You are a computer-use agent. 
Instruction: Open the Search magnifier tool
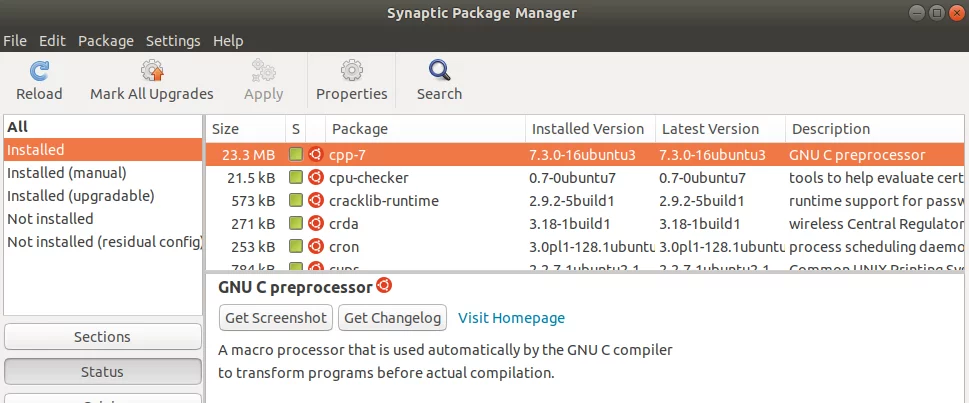(439, 71)
